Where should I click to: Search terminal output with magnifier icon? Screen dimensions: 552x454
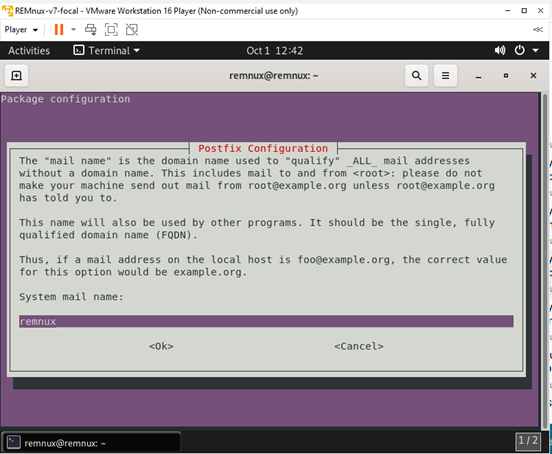pos(416,75)
